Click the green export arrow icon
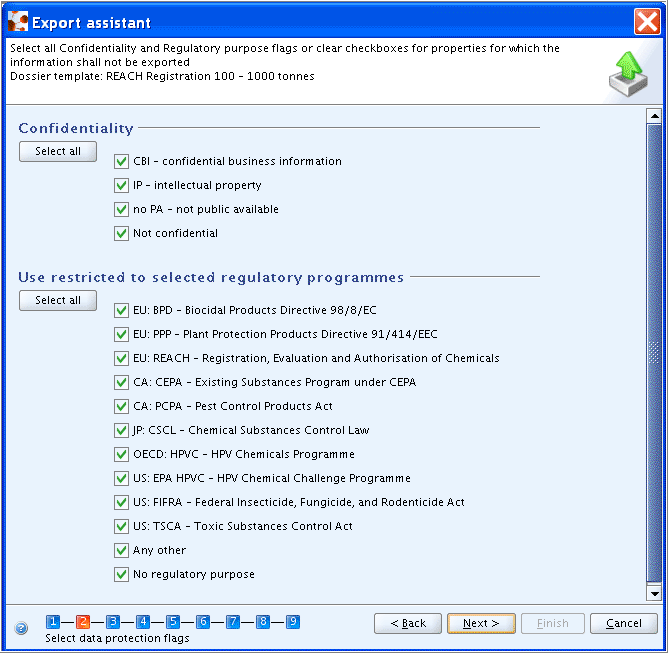This screenshot has height=653, width=668. click(x=628, y=74)
